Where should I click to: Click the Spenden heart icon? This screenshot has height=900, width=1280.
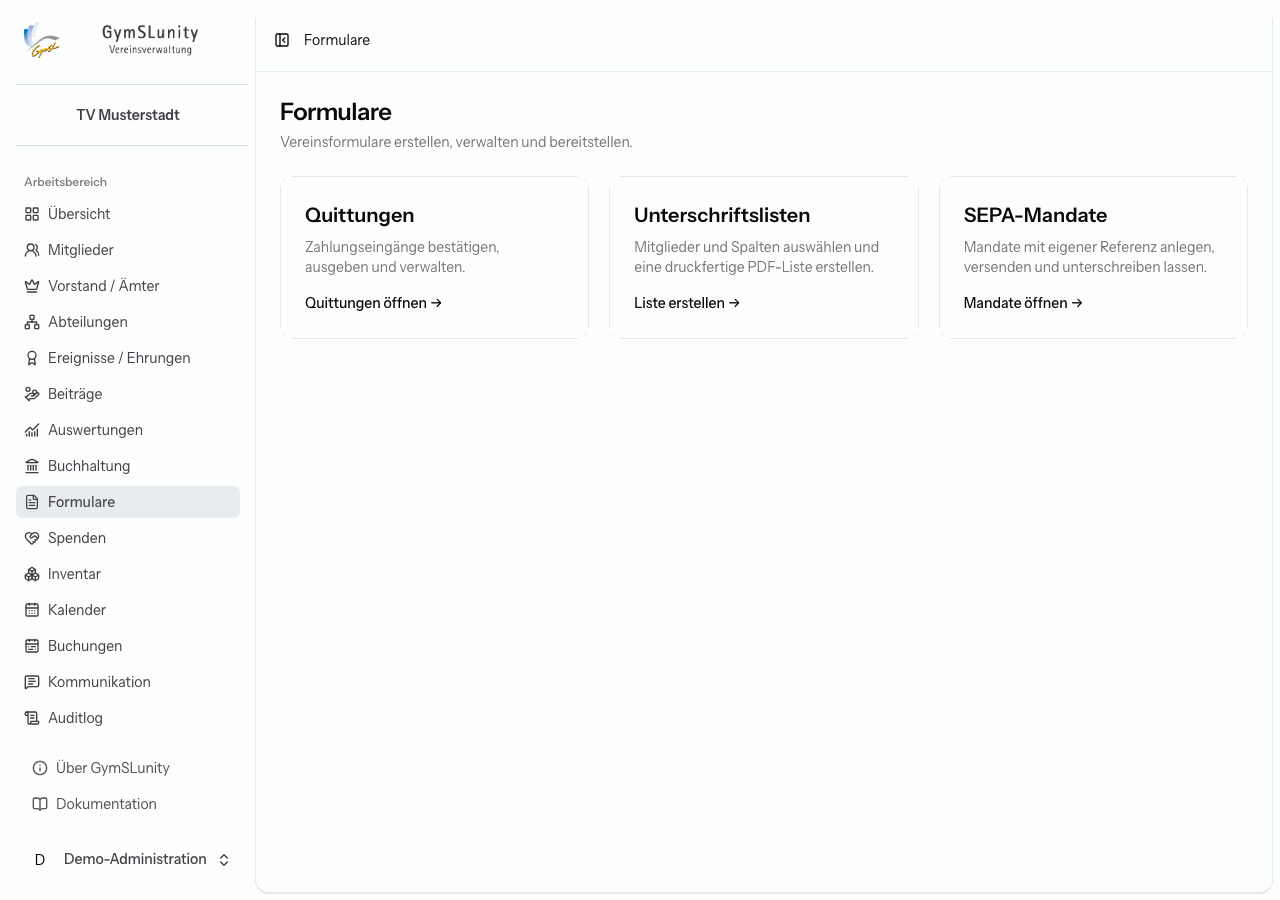(x=32, y=538)
